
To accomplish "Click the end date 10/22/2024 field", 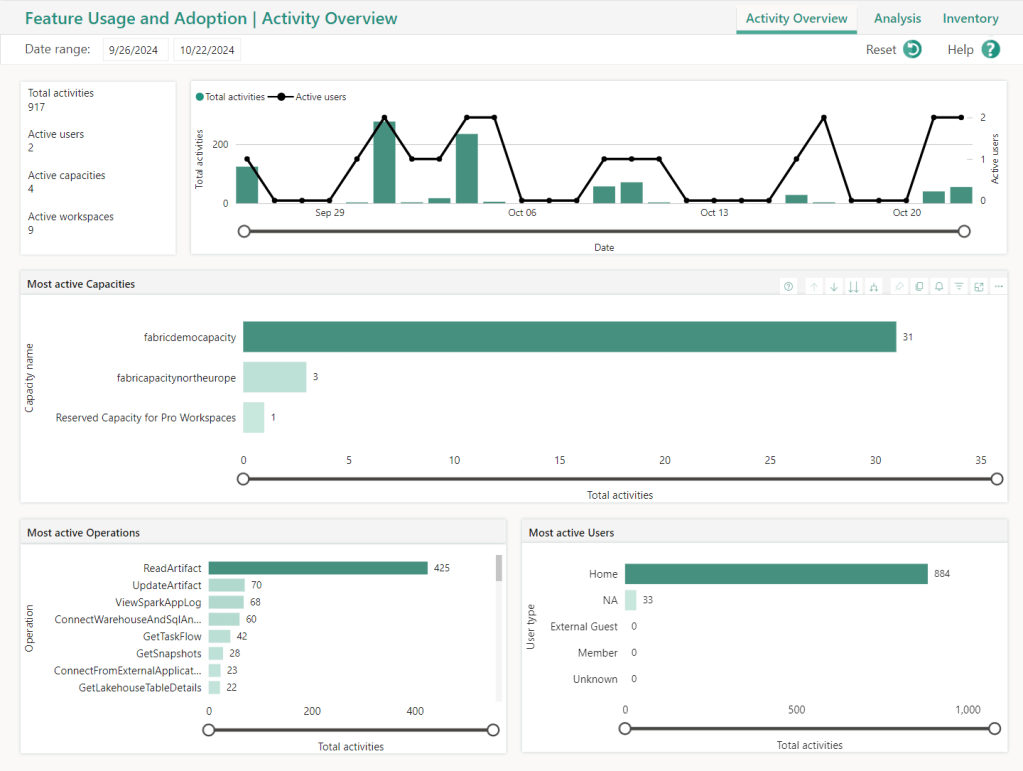I will 207,50.
